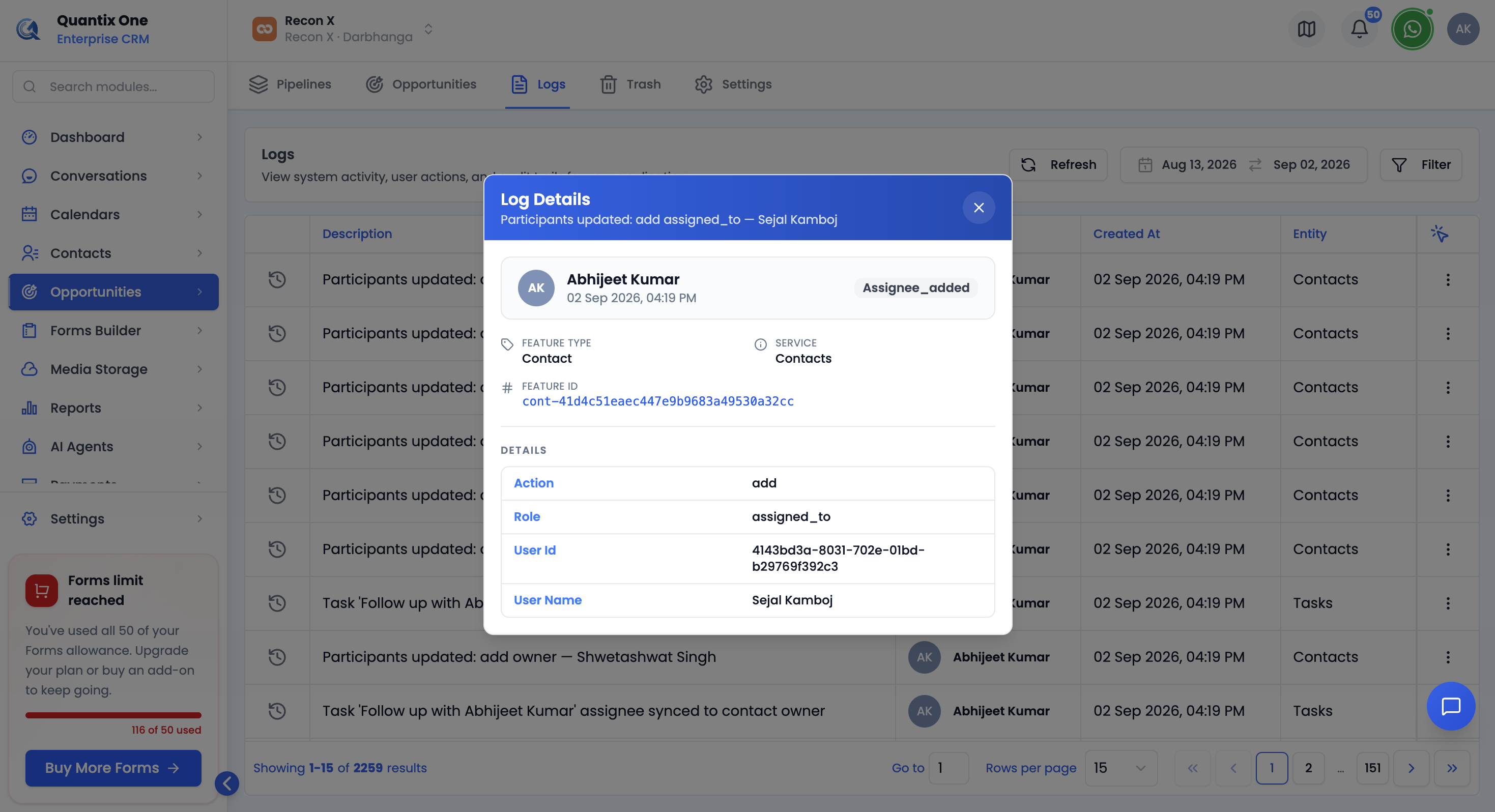Open the Recon X workspace switcher

tap(343, 29)
